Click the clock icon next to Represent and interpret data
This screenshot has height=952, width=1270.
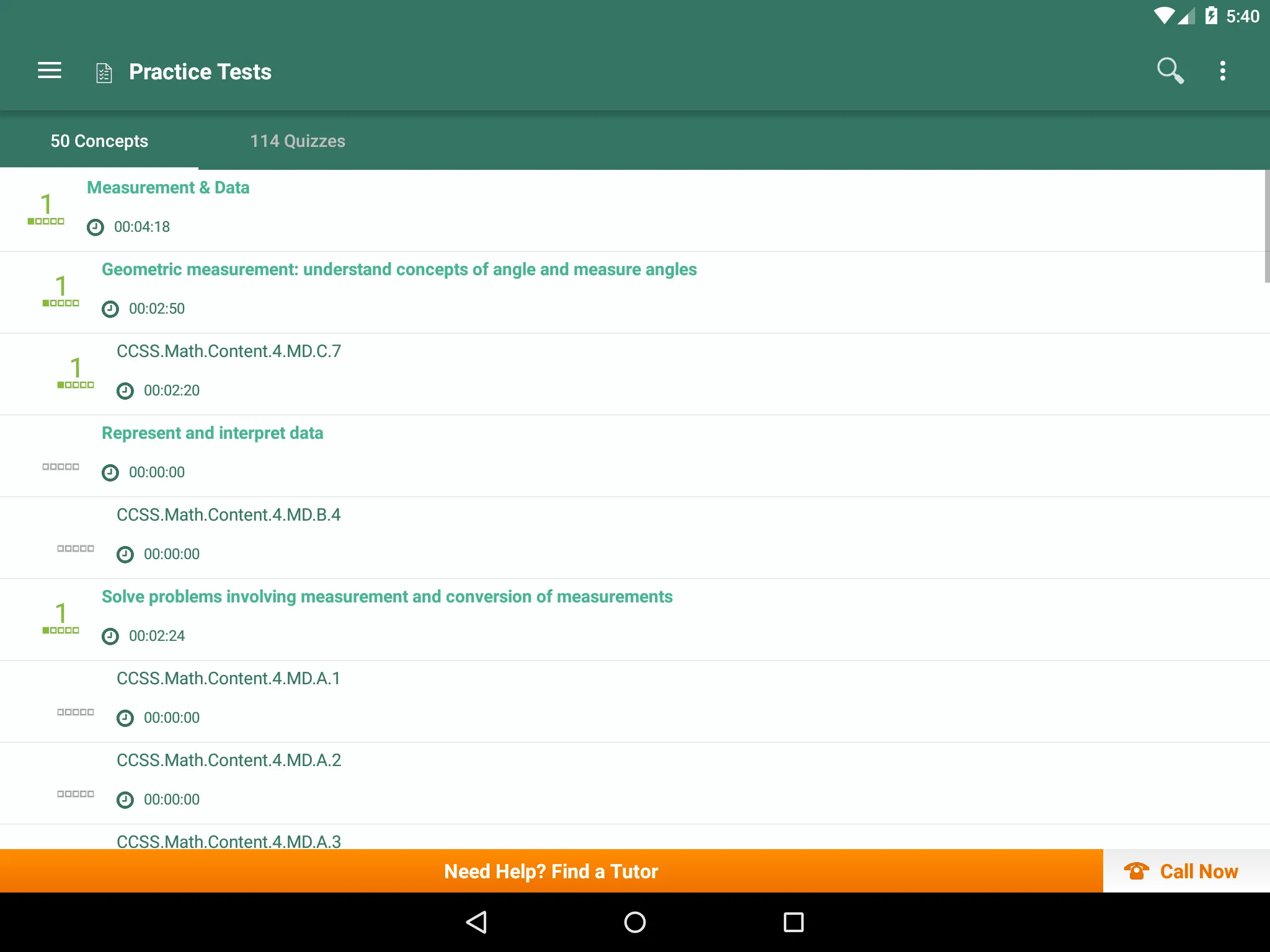click(x=110, y=472)
